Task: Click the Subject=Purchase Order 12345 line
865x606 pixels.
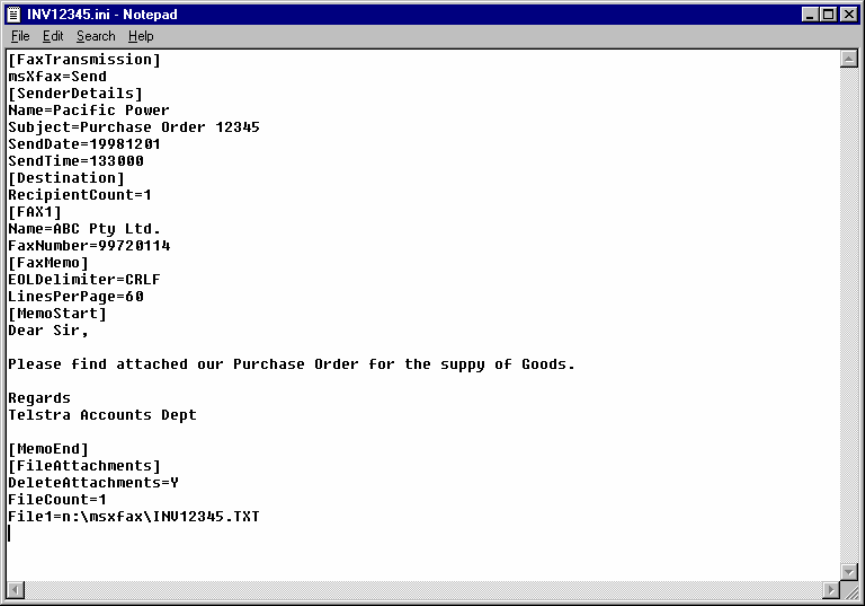Action: [x=134, y=127]
